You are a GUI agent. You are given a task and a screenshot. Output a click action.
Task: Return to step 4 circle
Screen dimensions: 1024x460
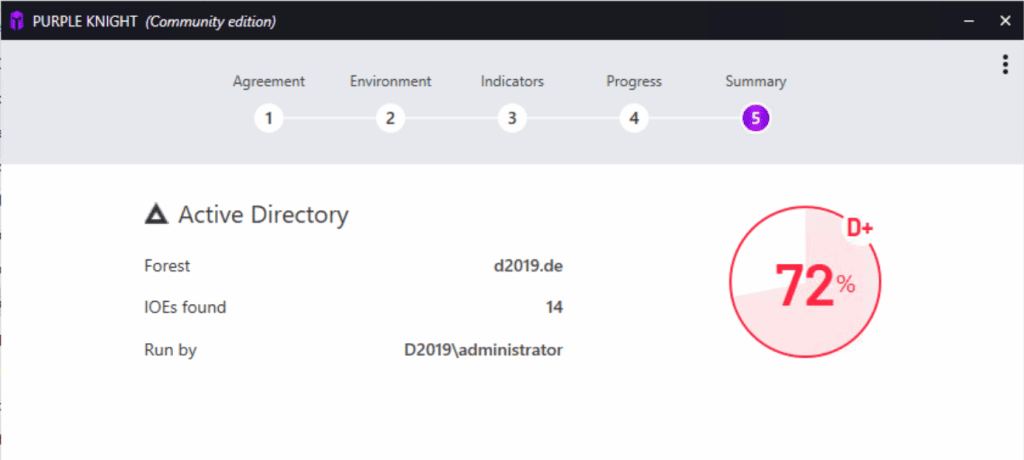click(x=633, y=119)
